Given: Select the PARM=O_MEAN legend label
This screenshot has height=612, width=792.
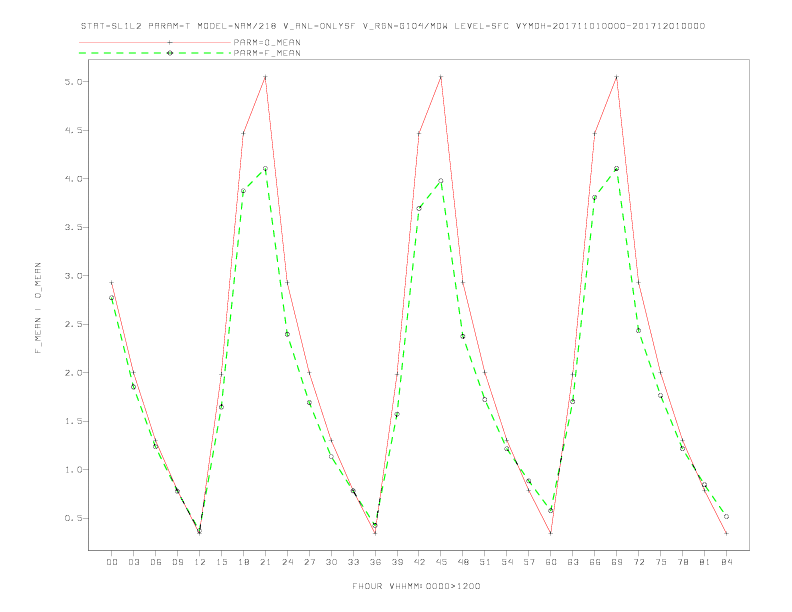Looking at the screenshot, I should pos(267,42).
